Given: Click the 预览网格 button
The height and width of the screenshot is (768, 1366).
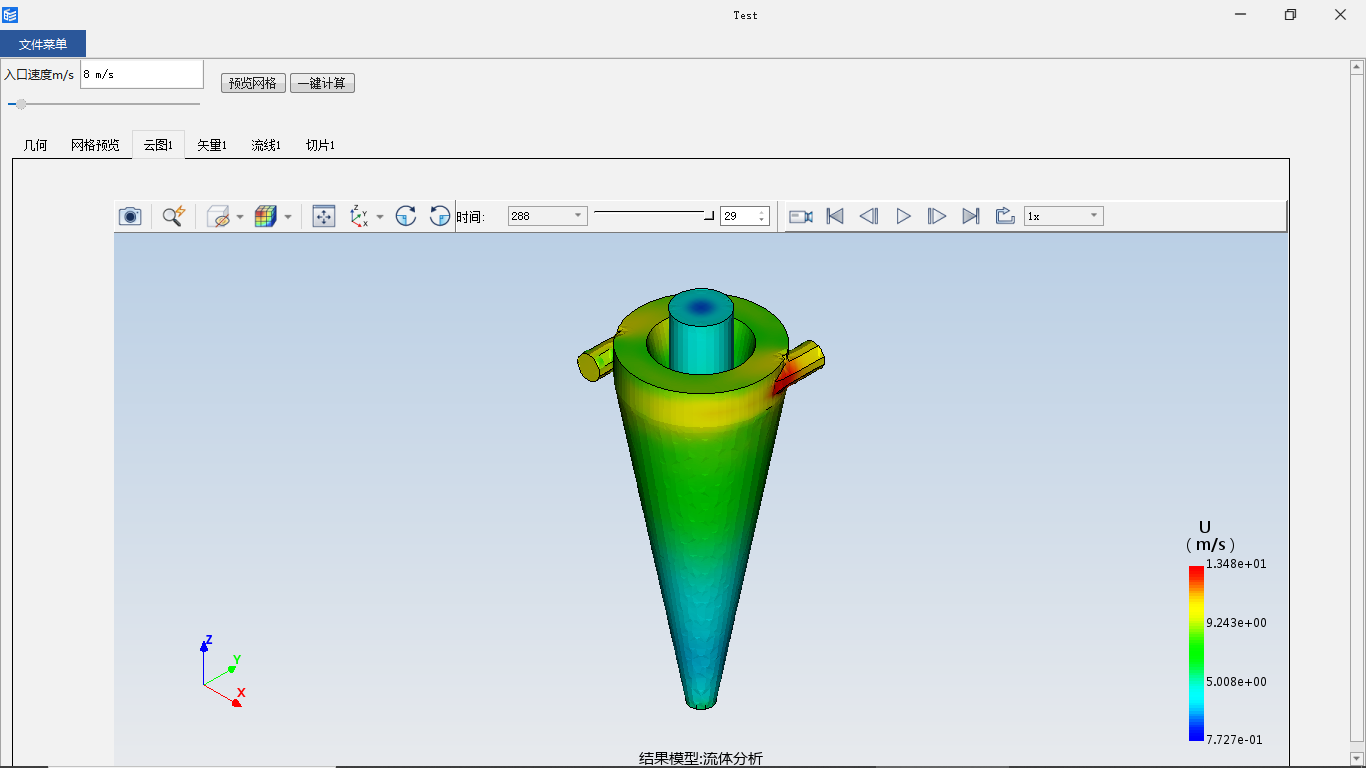Looking at the screenshot, I should pyautogui.click(x=253, y=83).
